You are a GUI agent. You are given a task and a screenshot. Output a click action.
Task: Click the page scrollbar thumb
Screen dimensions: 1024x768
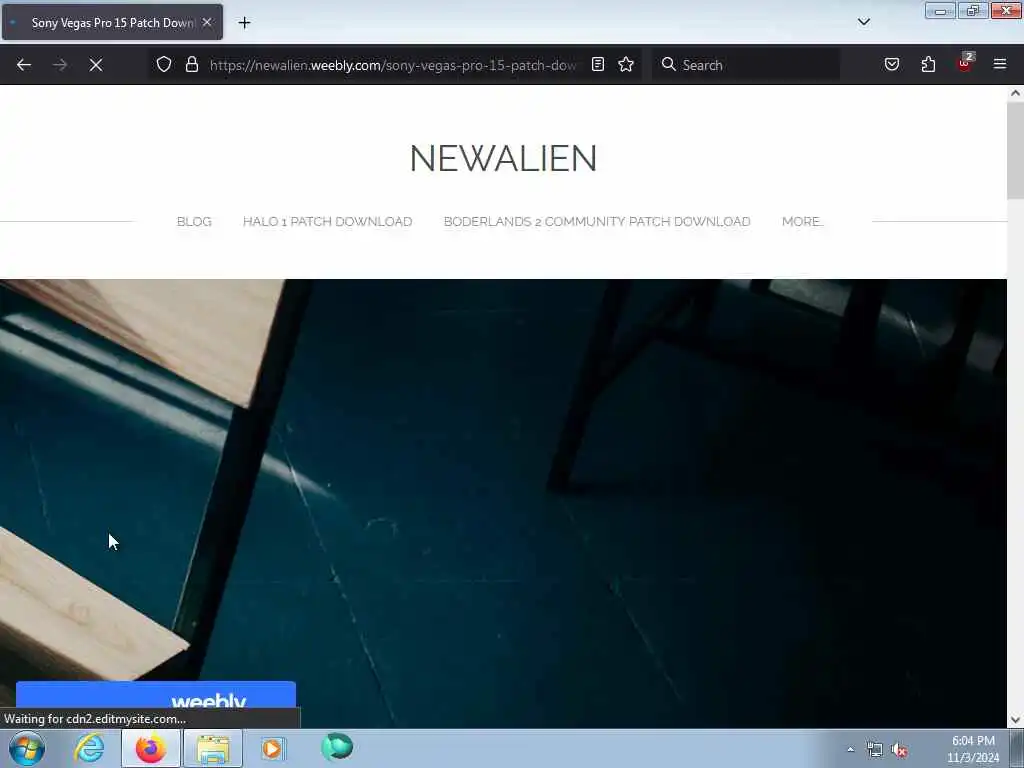click(x=1015, y=150)
